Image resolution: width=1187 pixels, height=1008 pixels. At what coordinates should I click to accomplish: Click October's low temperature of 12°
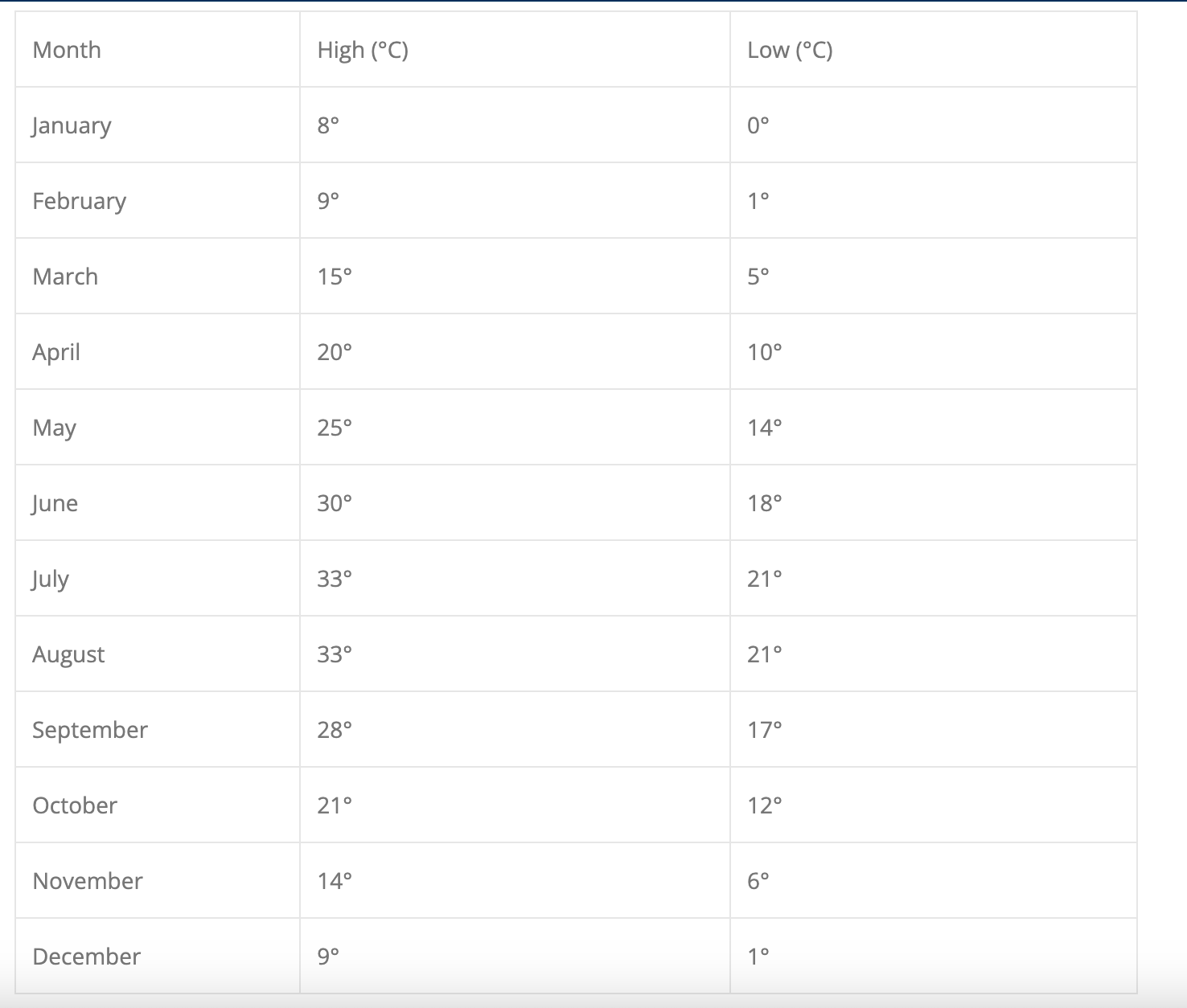point(764,805)
